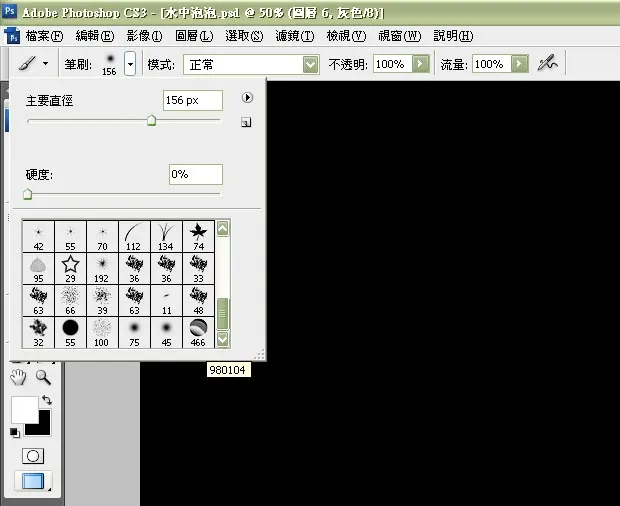Image resolution: width=620 pixels, height=506 pixels.
Task: Select the small stroke brush 11
Action: 166,300
